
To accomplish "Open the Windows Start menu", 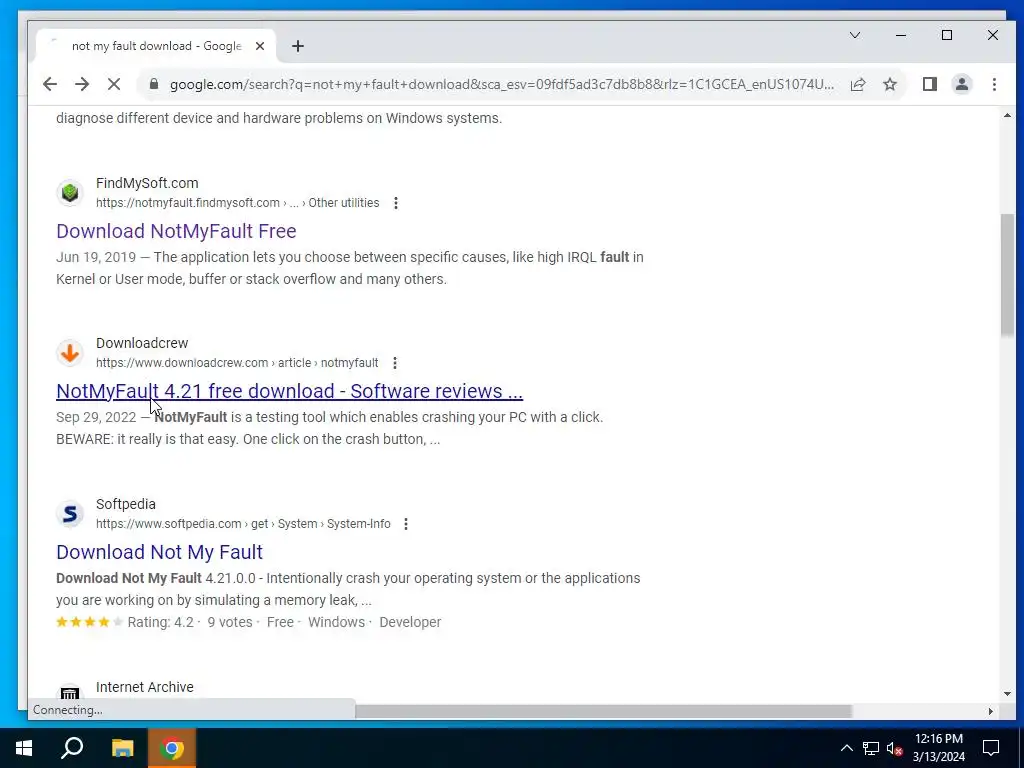I will tap(24, 748).
